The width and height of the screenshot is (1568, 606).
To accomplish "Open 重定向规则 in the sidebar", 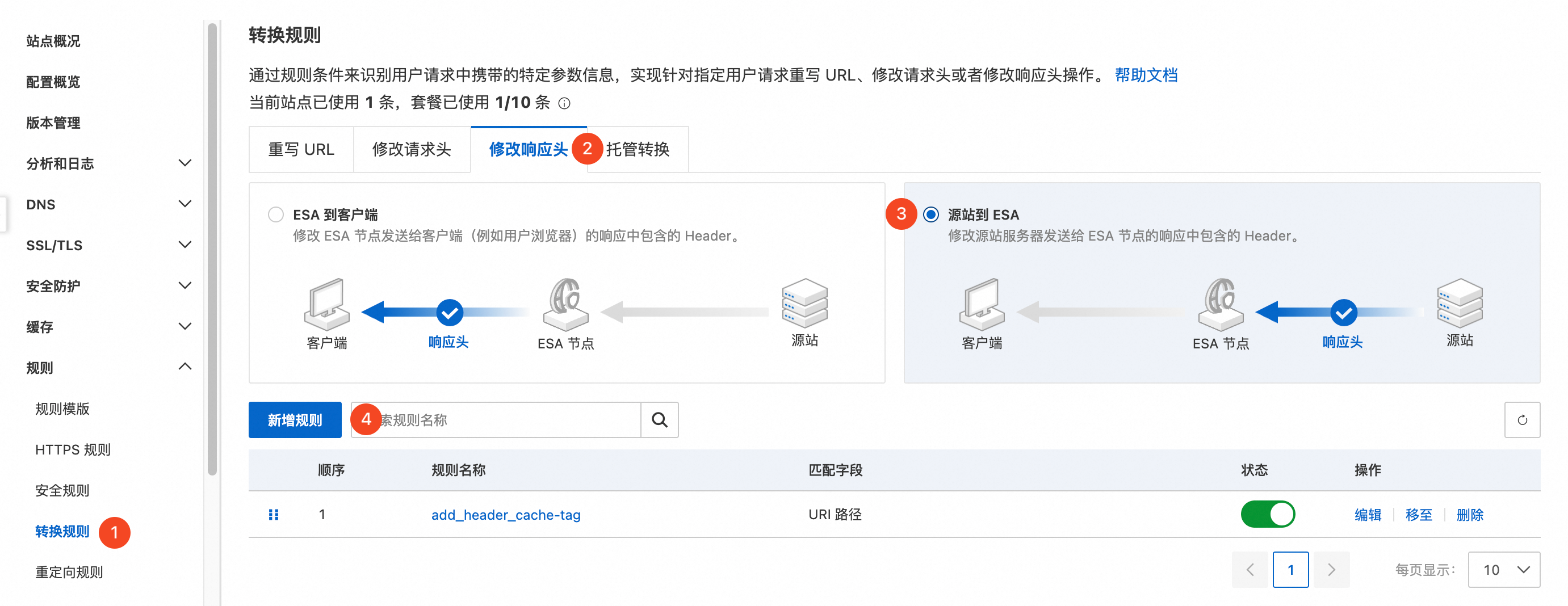I will (x=69, y=572).
